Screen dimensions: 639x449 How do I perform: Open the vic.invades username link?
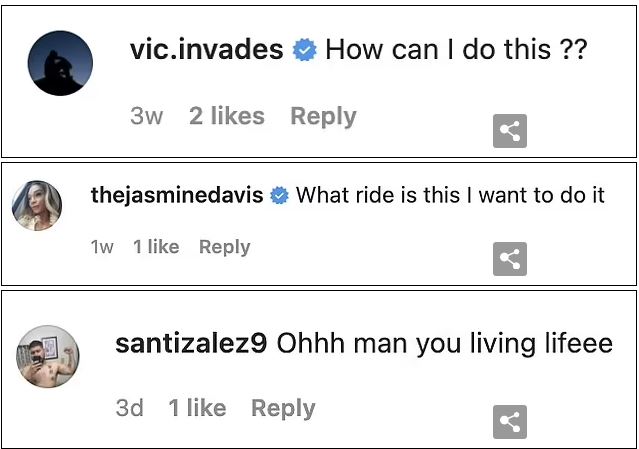tap(206, 50)
